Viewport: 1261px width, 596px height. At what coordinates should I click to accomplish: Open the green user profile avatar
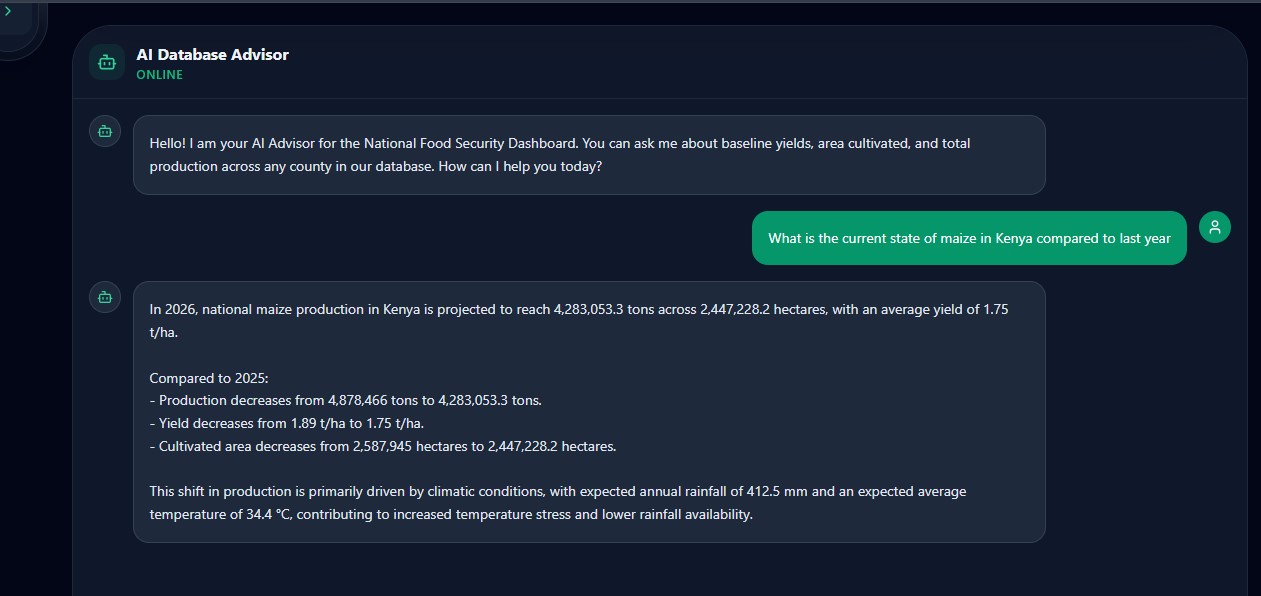pyautogui.click(x=1215, y=227)
